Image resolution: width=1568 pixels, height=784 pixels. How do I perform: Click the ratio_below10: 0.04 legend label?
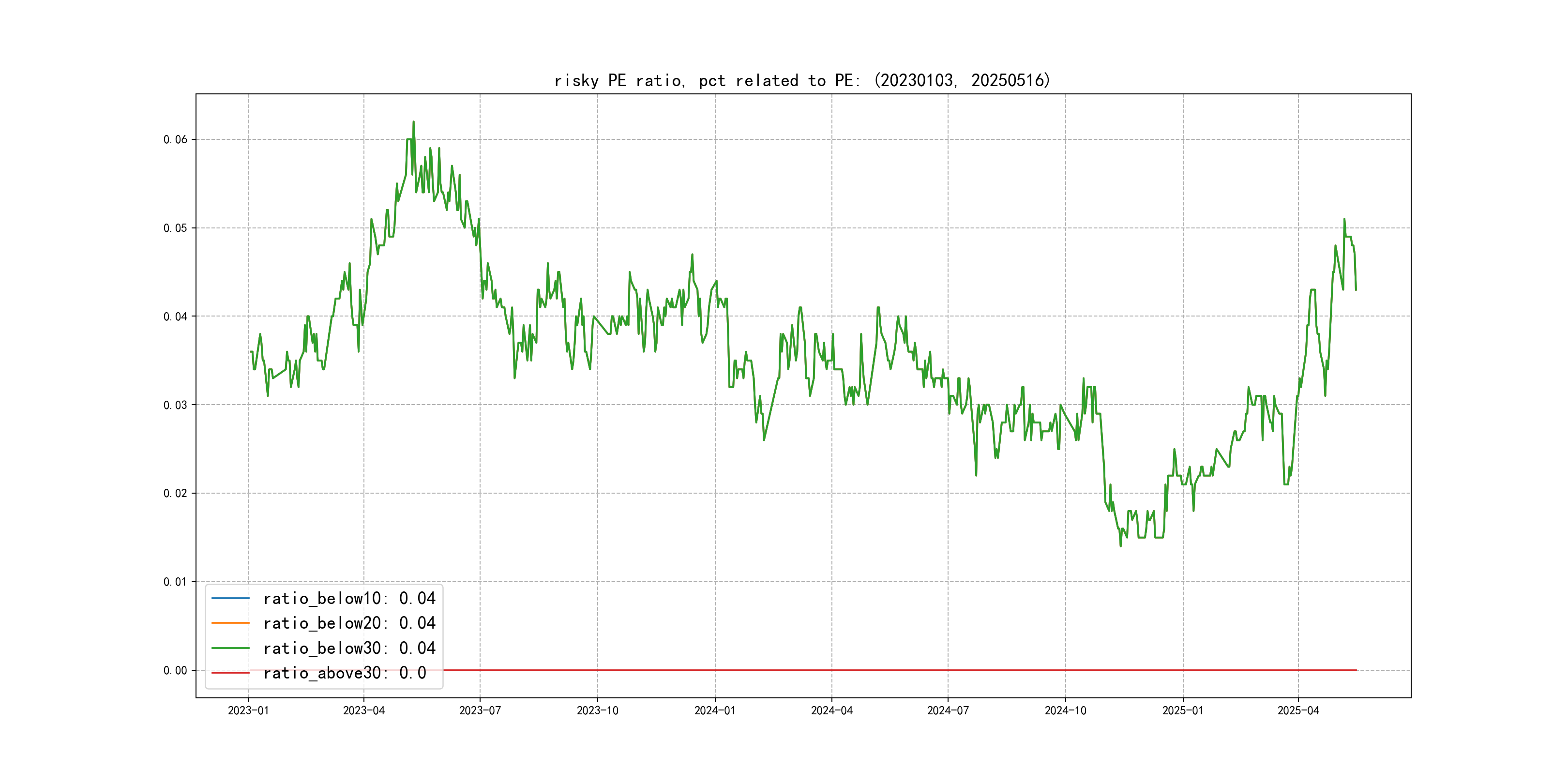349,598
